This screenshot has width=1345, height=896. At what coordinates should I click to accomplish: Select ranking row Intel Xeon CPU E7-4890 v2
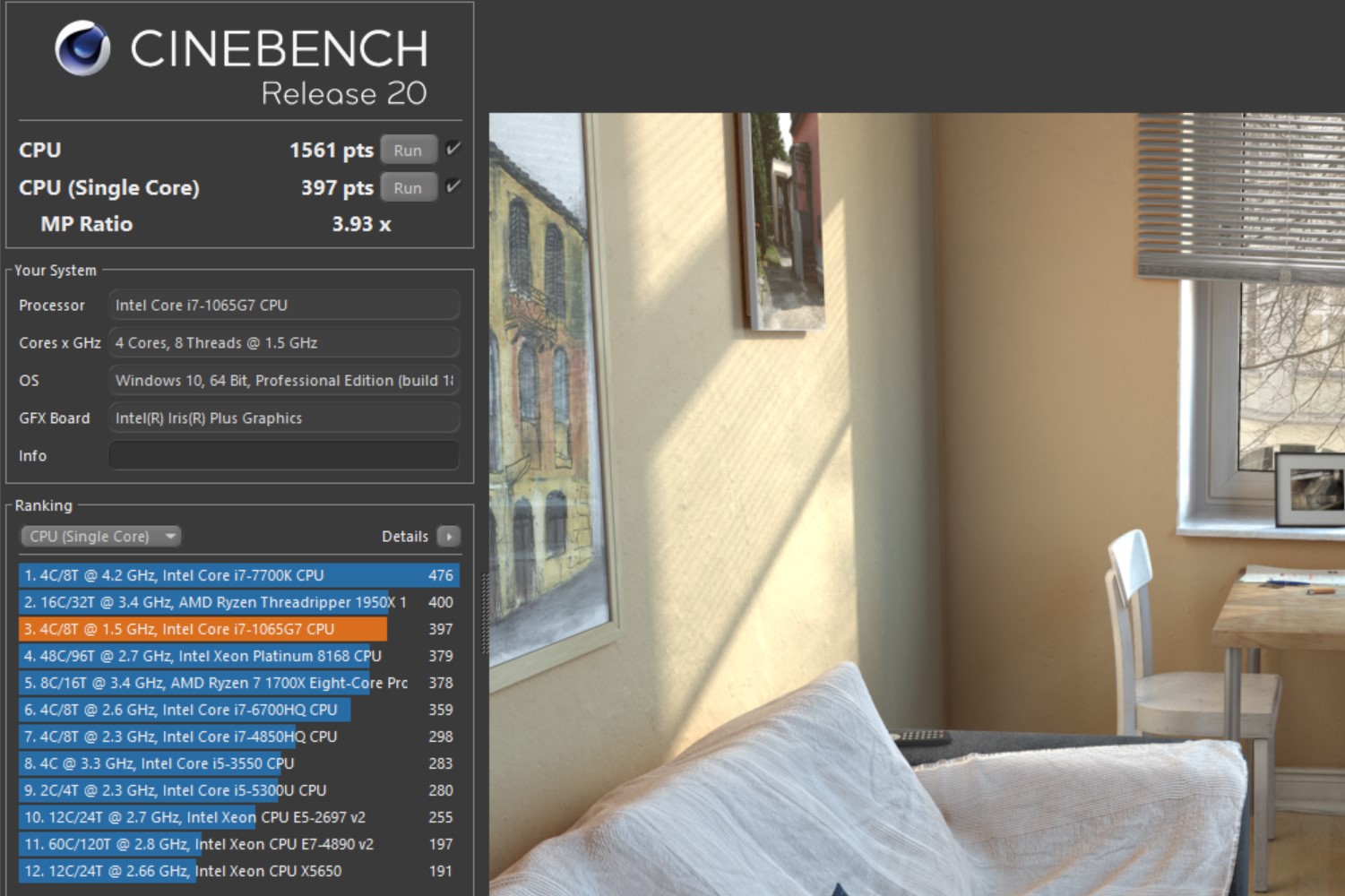pyautogui.click(x=239, y=844)
